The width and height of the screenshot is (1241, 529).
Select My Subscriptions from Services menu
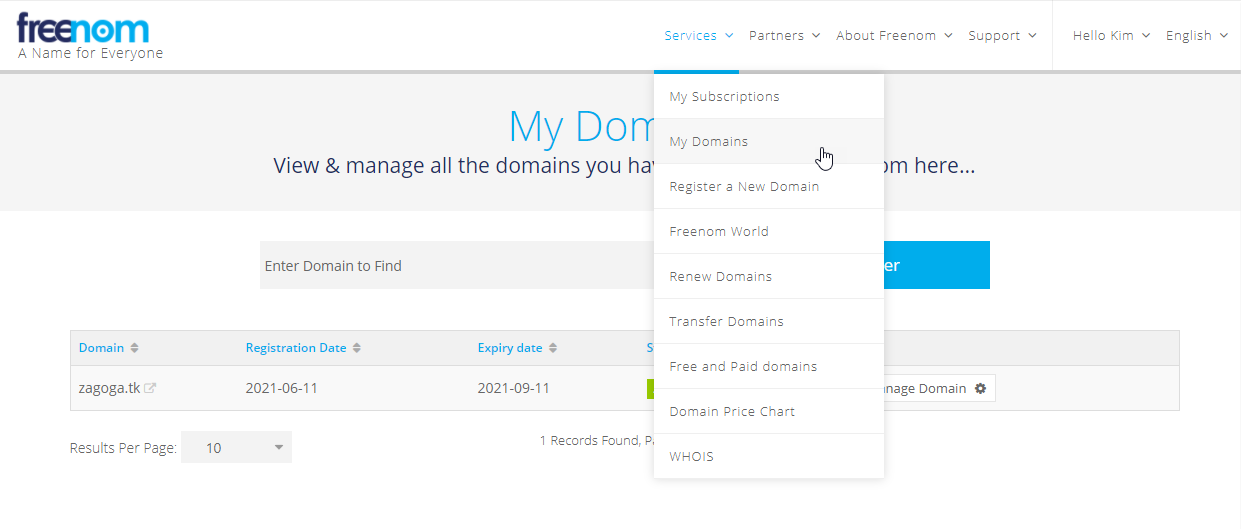[x=769, y=97]
